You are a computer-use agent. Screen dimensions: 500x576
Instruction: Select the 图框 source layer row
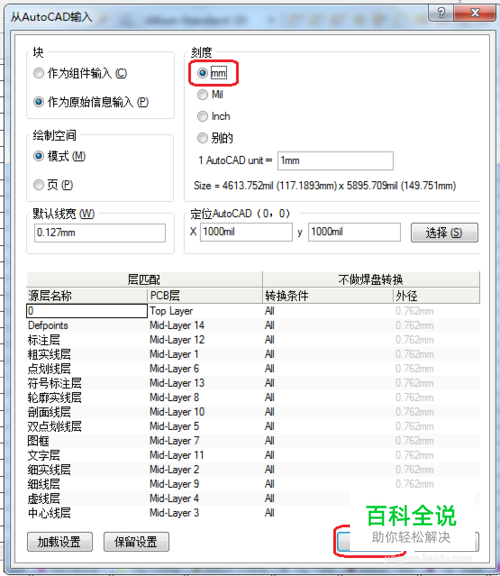[87, 440]
